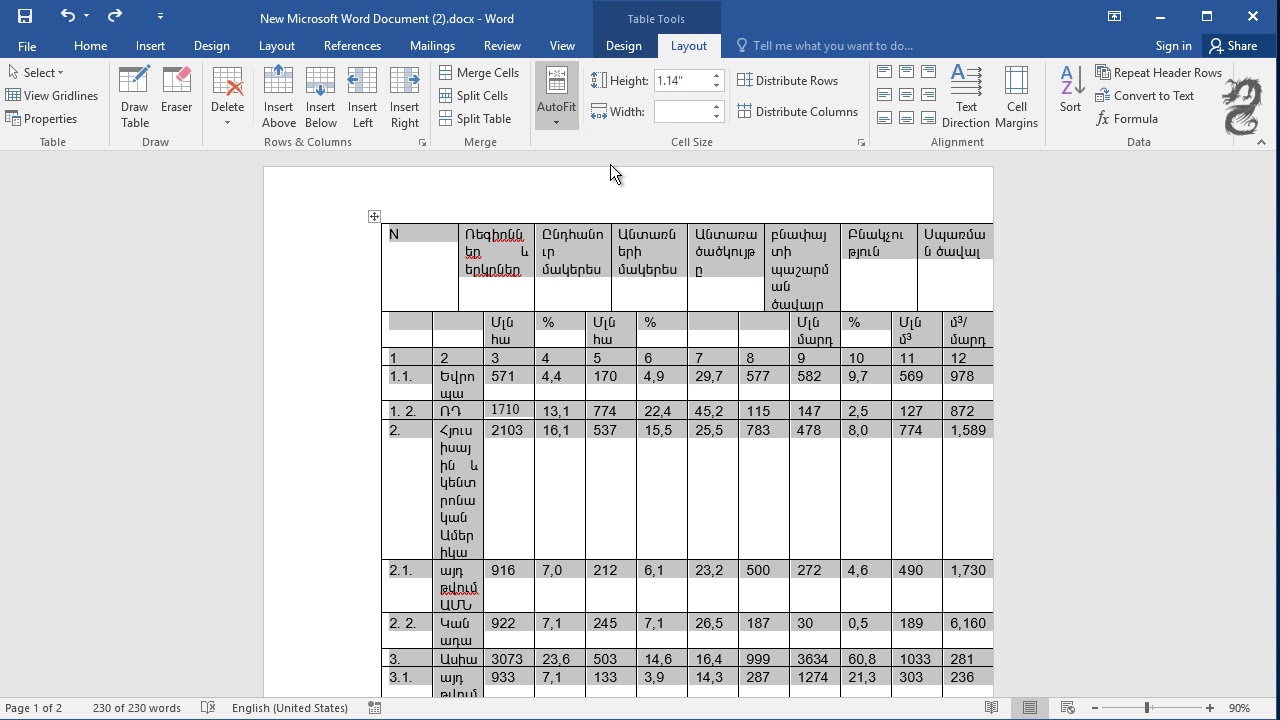Click Convert to Text
The height and width of the screenshot is (720, 1280).
click(x=1145, y=95)
